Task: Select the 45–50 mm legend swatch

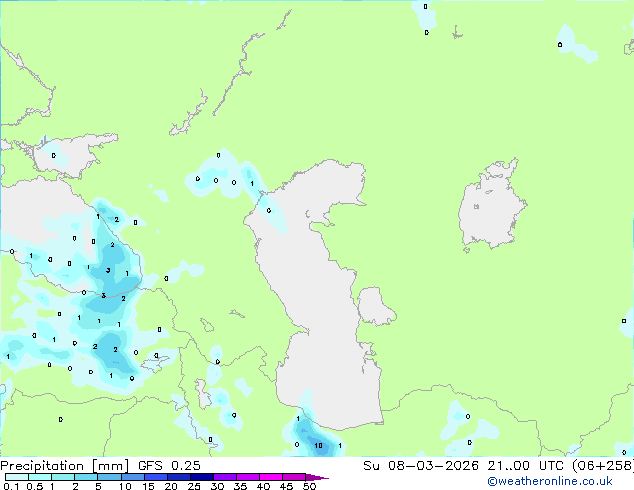Action: (294, 477)
